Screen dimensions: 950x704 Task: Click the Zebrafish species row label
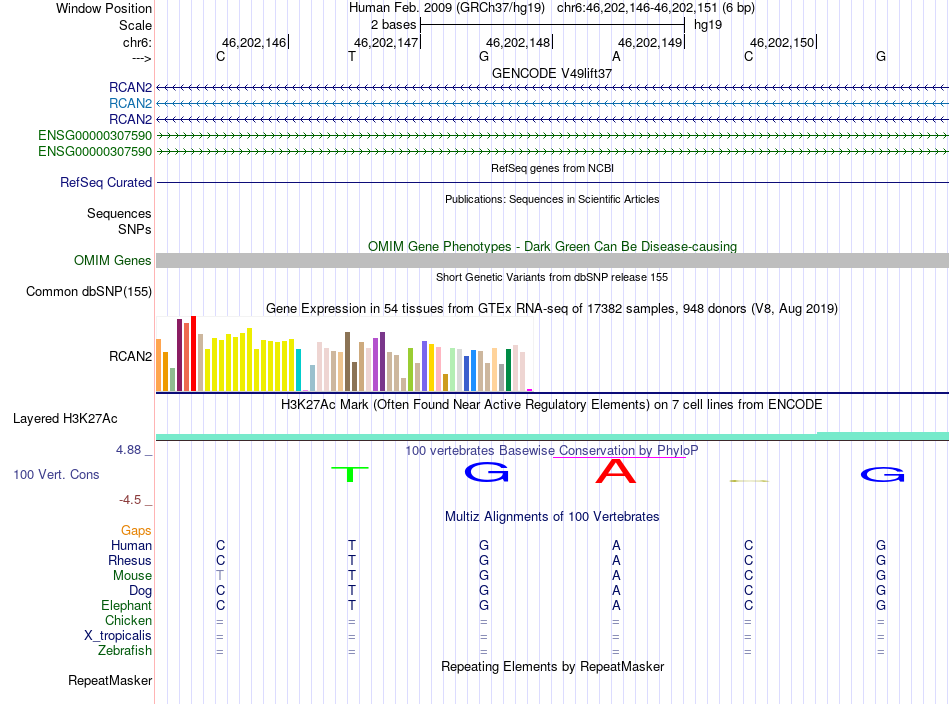pos(125,650)
